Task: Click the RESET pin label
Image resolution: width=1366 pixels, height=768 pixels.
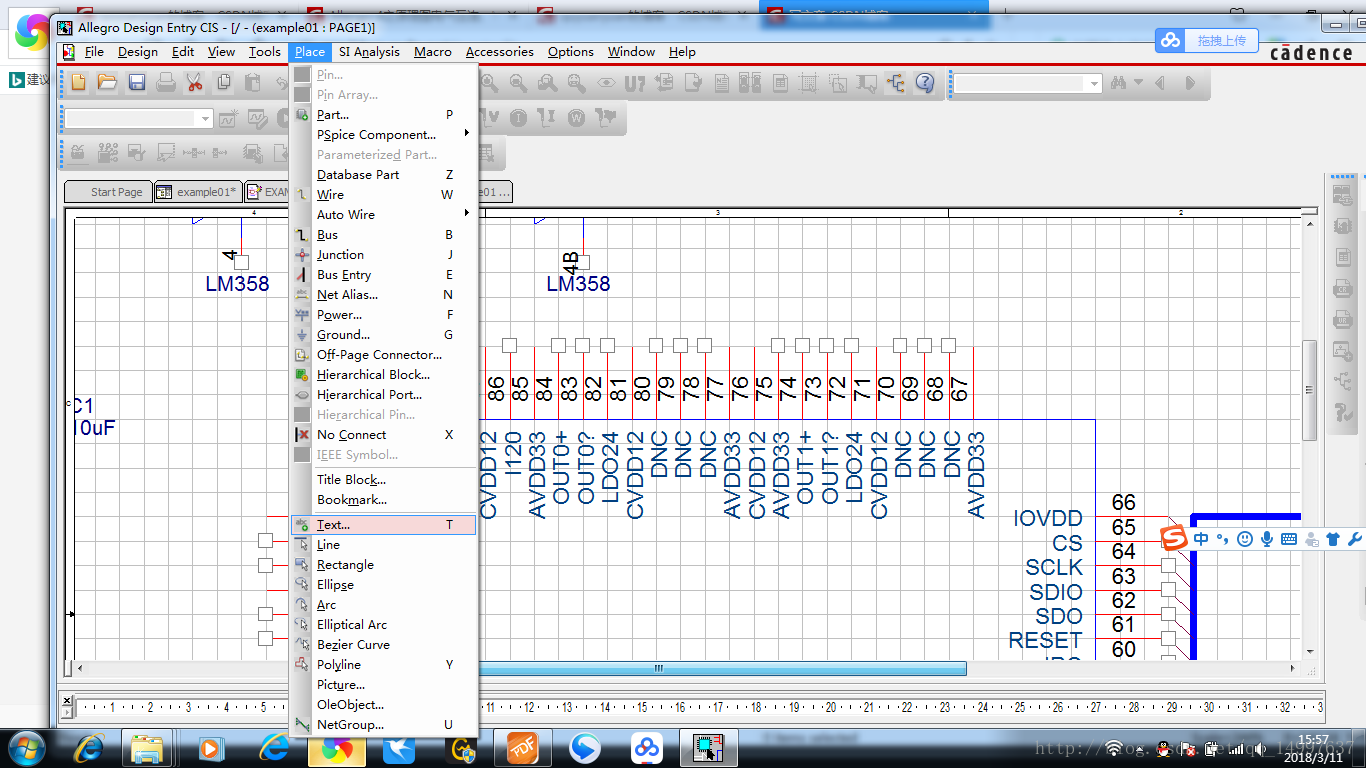Action: [1045, 640]
